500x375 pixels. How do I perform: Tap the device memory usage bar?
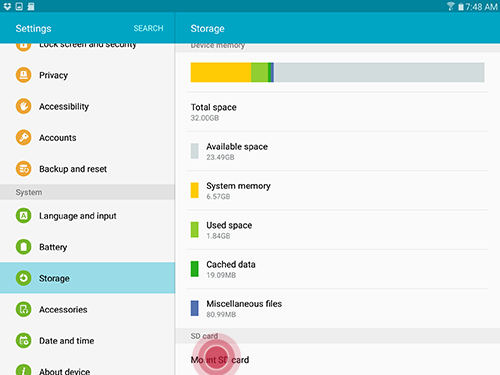[x=337, y=72]
